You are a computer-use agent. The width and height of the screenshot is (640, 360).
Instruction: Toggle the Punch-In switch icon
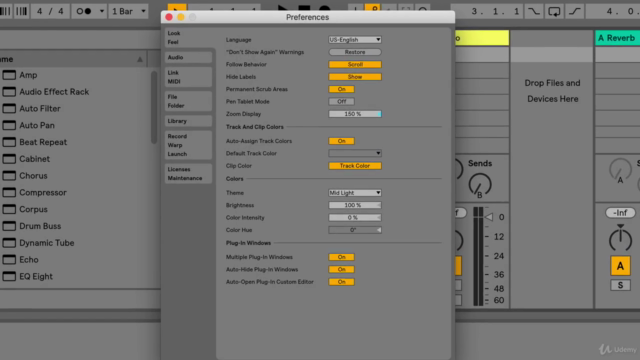pos(533,11)
